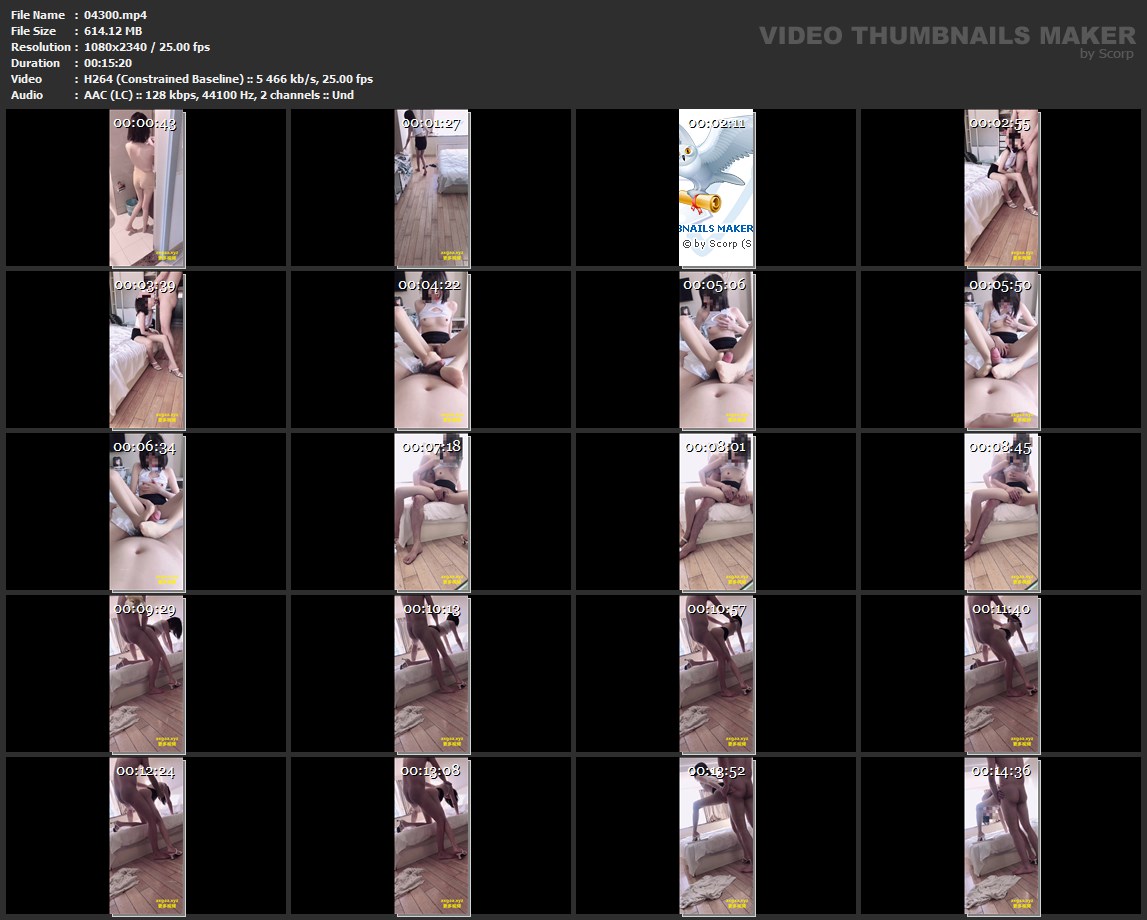The image size is (1147, 920).
Task: Click the thumbnail labeled 00:08:01
Action: pyautogui.click(x=716, y=512)
